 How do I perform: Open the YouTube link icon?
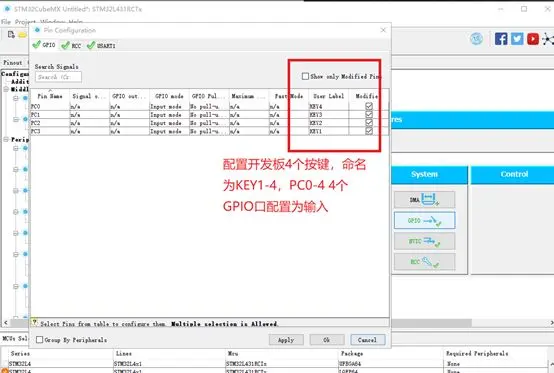click(x=533, y=39)
